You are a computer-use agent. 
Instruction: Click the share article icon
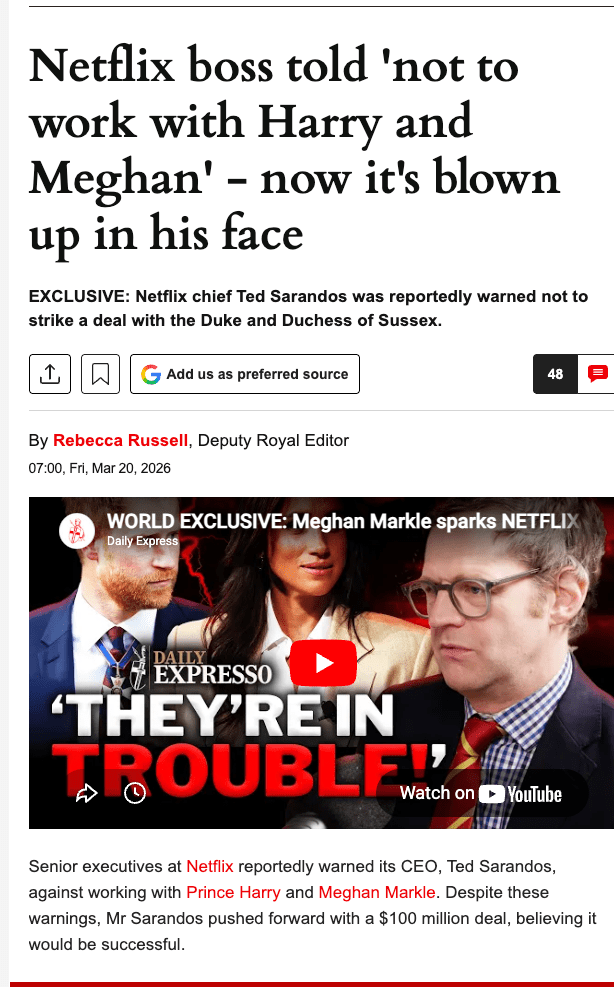point(50,374)
